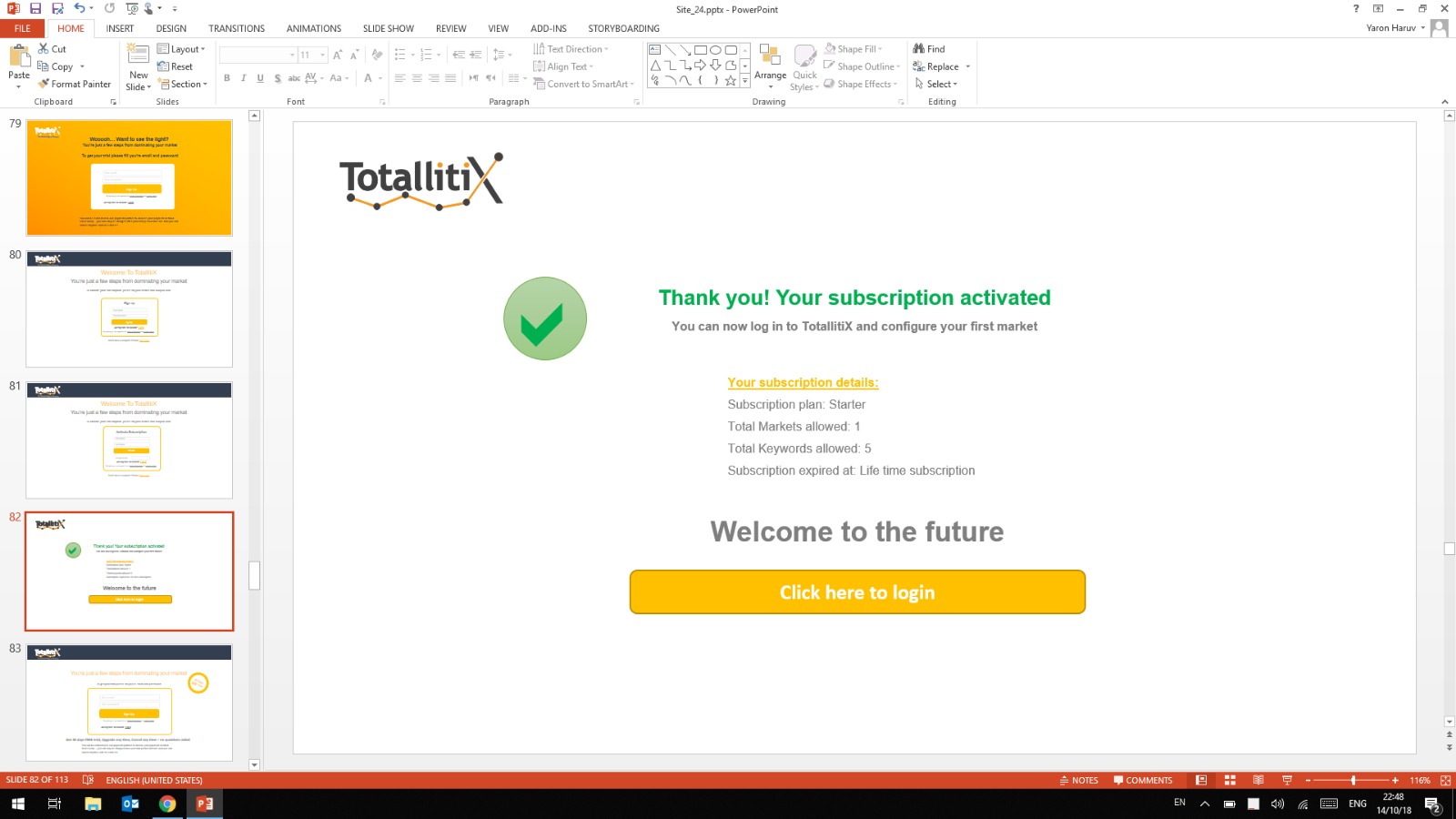
Task: Open the Section dropdown
Action: [183, 84]
